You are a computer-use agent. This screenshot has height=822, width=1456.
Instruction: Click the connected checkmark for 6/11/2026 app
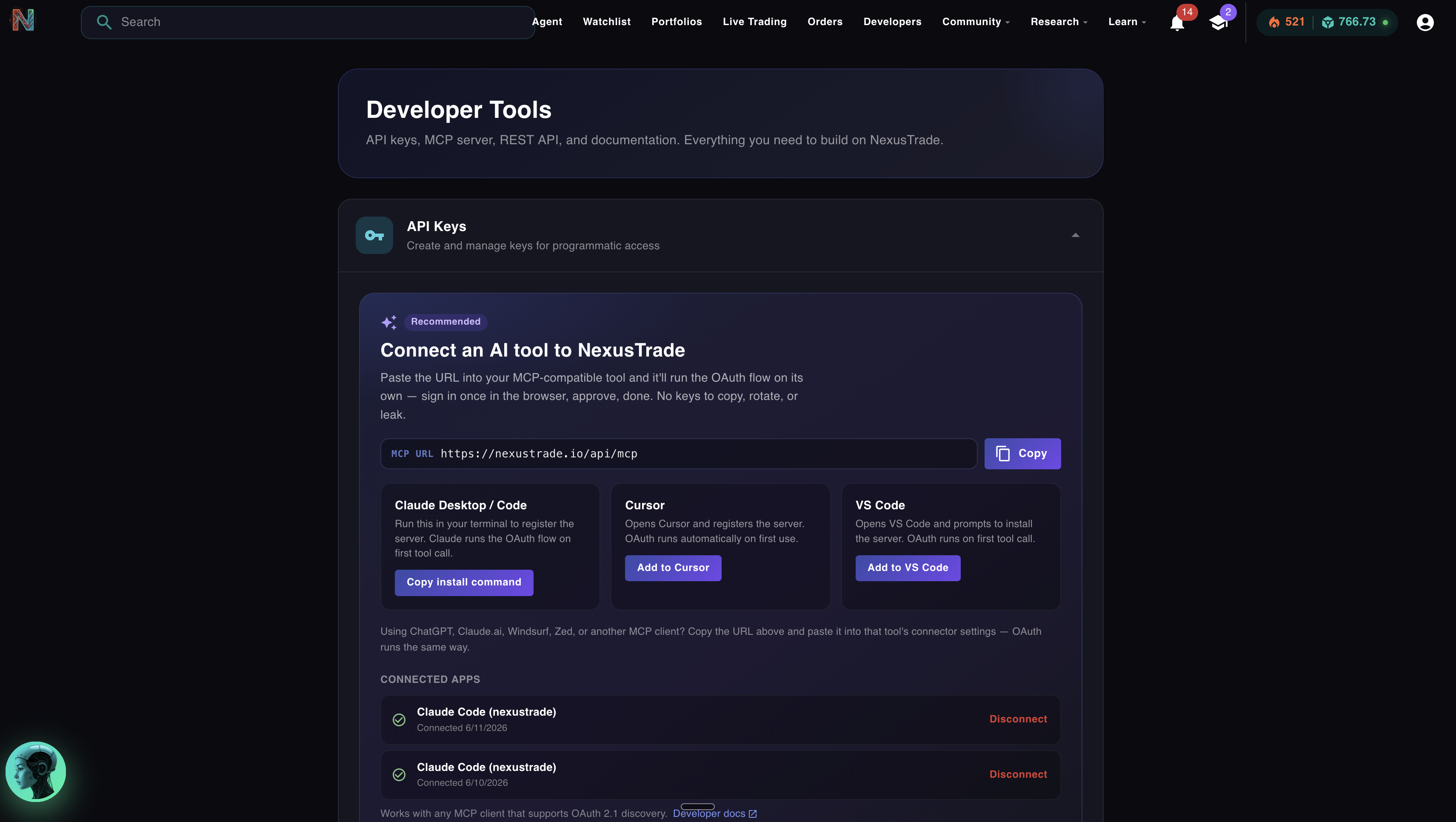point(399,719)
